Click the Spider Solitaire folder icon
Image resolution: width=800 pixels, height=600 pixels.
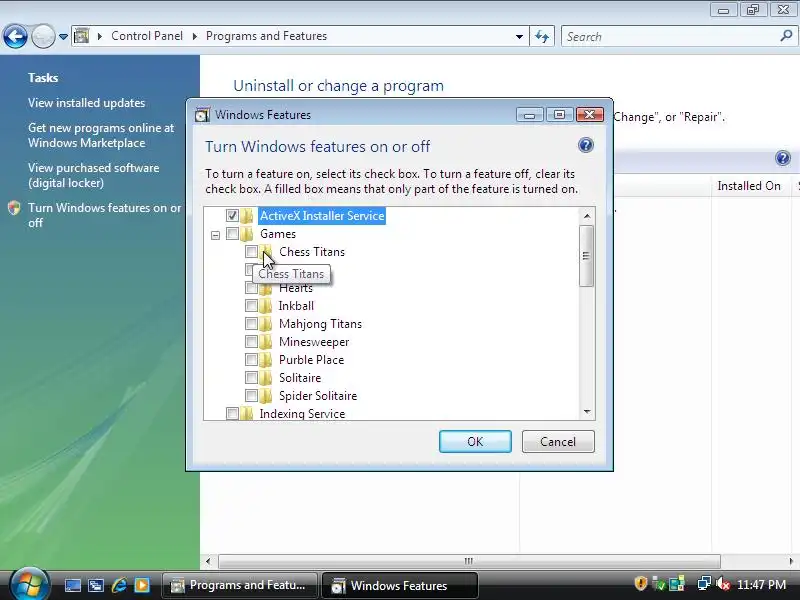click(266, 395)
